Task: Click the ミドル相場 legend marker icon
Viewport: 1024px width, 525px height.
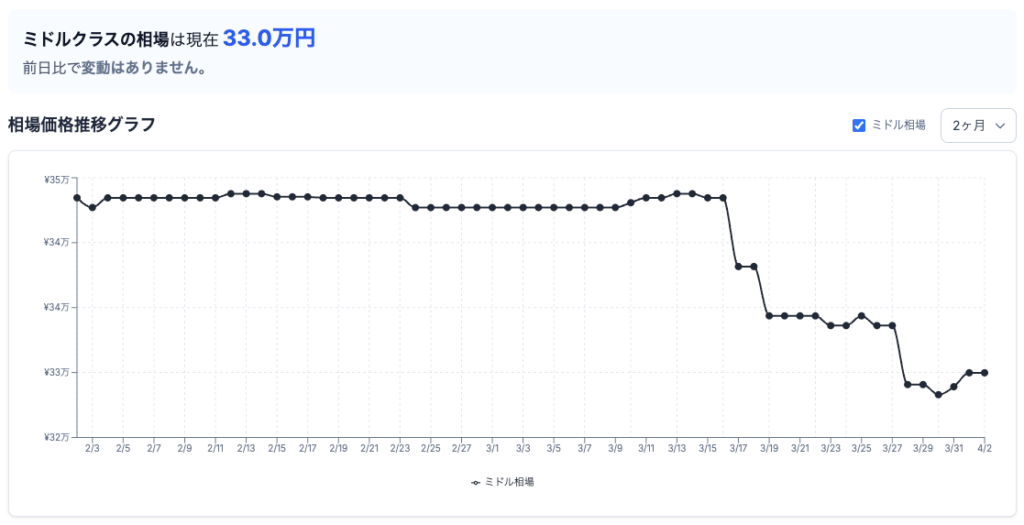Action: [x=475, y=482]
